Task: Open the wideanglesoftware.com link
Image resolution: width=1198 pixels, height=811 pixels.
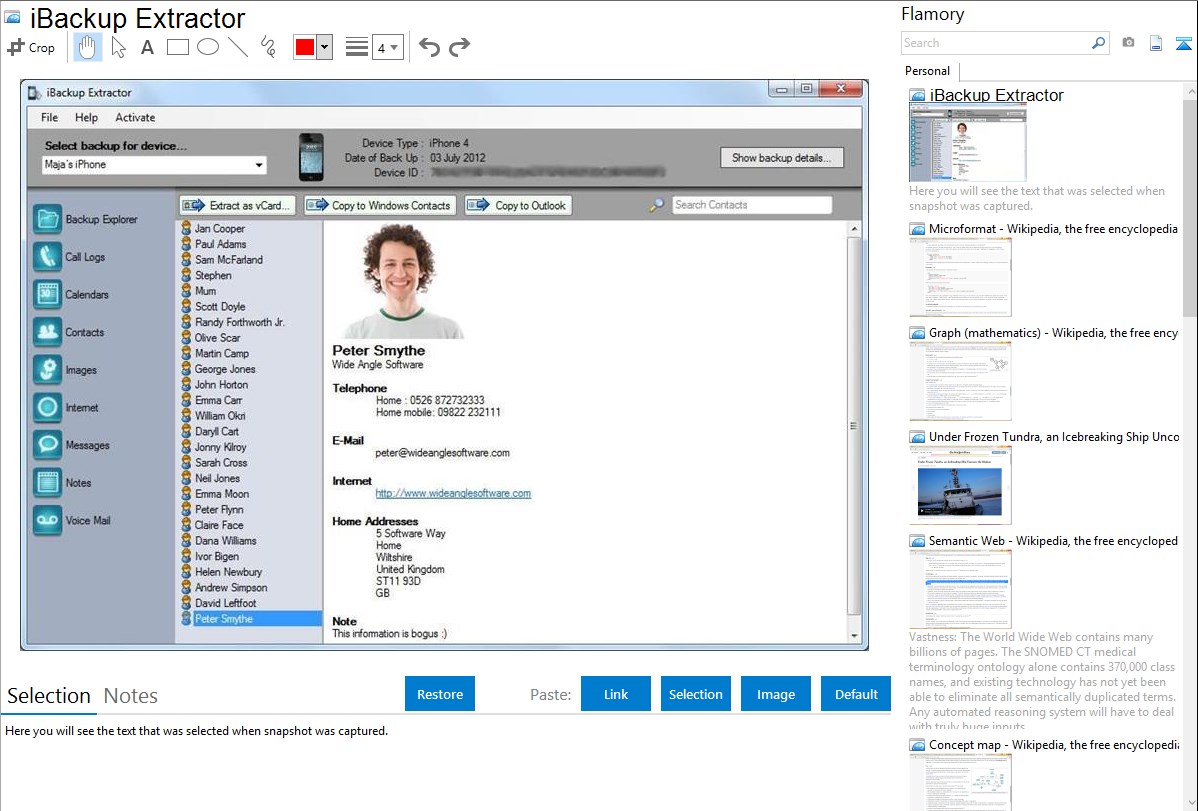Action: (453, 493)
